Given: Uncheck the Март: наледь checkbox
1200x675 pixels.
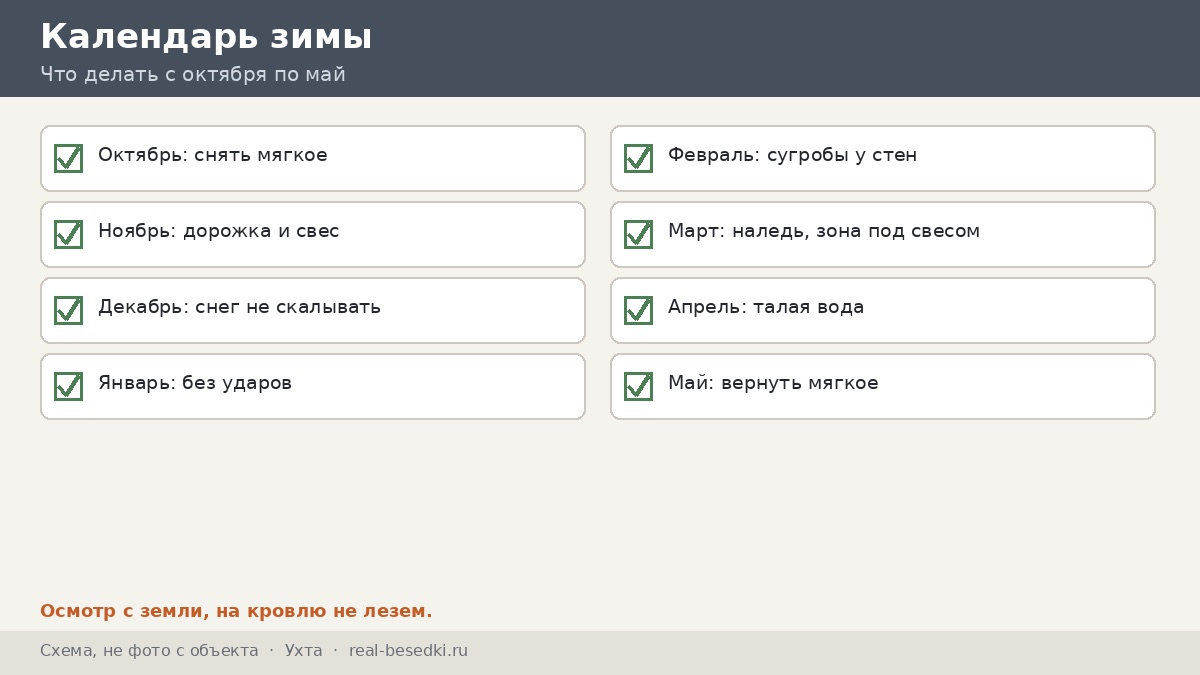Looking at the screenshot, I should coord(638,234).
